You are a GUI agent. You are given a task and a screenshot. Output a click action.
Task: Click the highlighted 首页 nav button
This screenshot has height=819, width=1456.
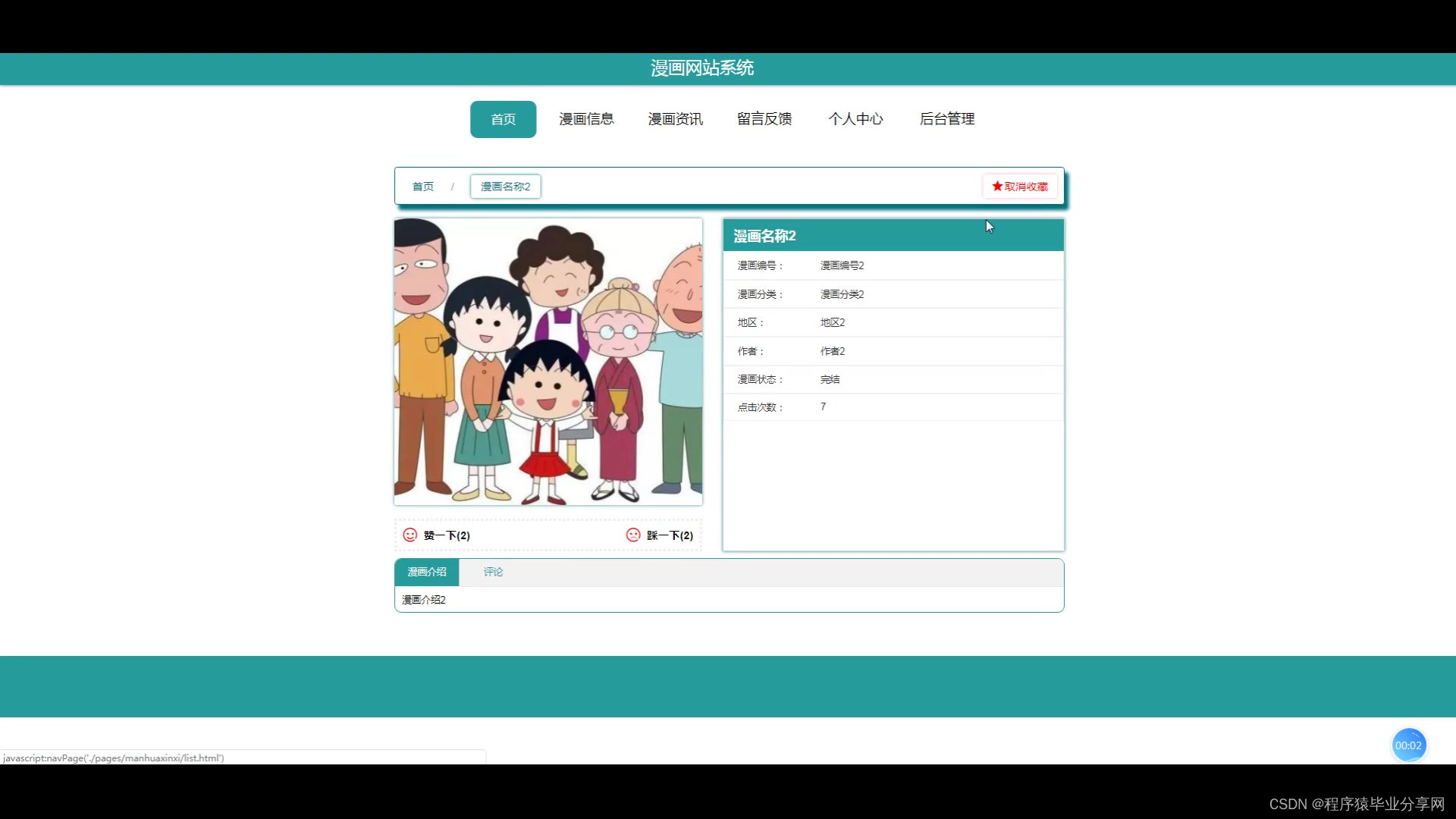coord(503,119)
